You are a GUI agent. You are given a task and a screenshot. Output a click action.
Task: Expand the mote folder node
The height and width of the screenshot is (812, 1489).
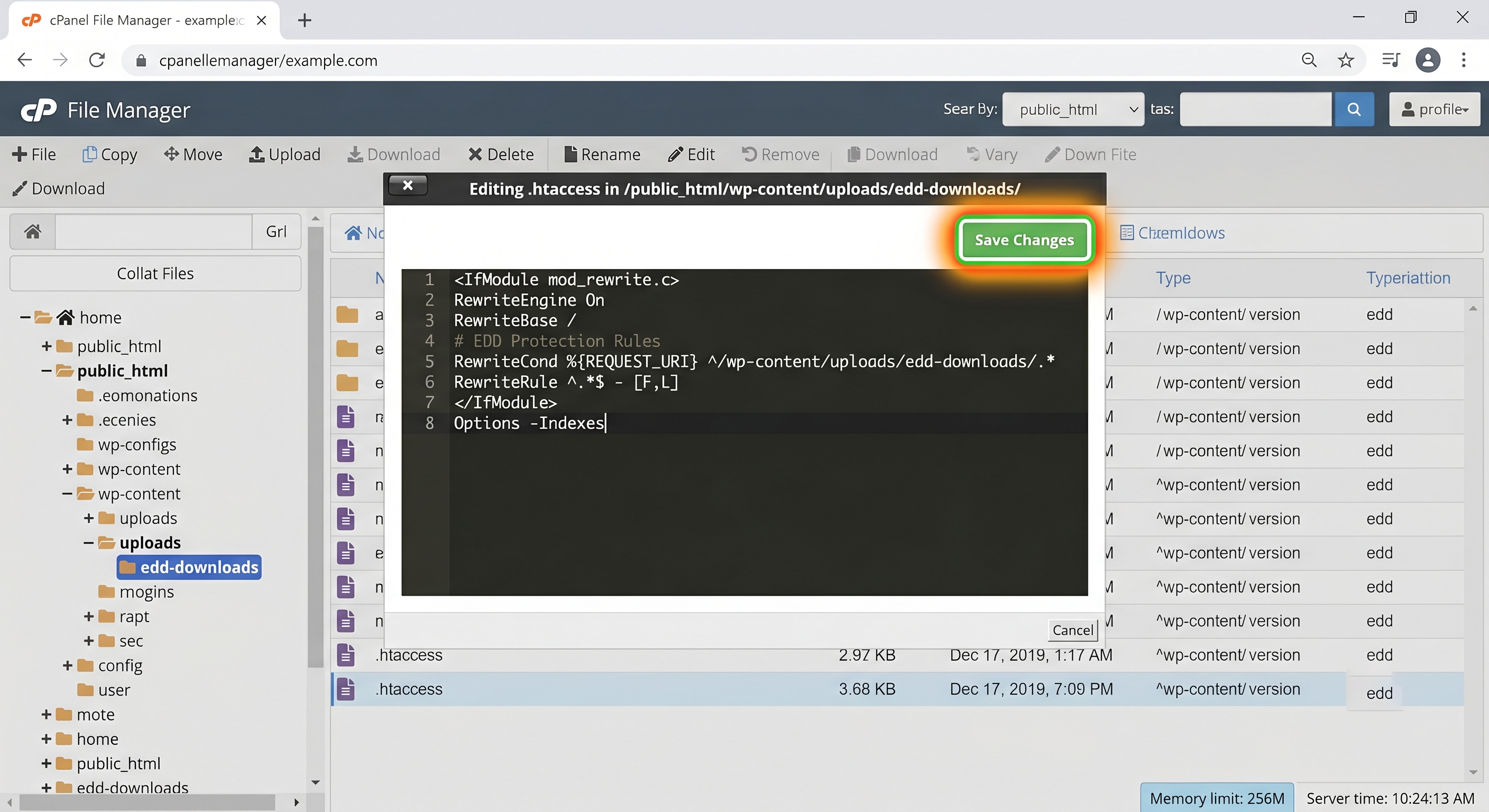[x=46, y=714]
